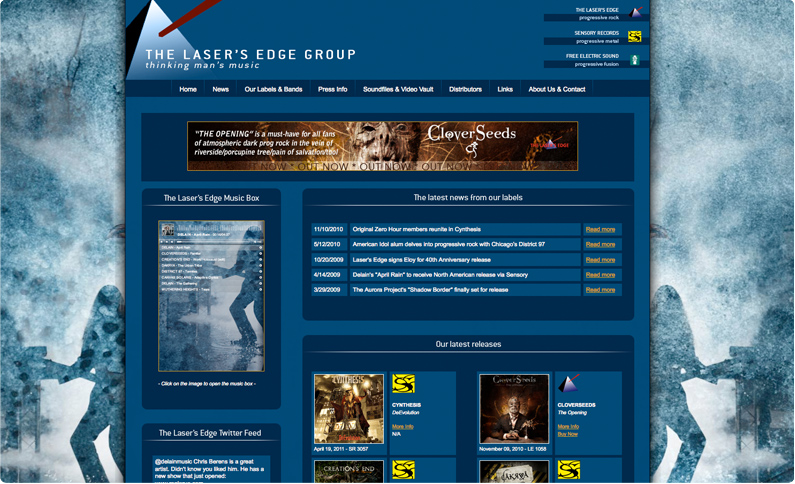Viewport: 795px width, 484px height.
Task: Click Sensory logo beside Cynthesis release
Action: pyautogui.click(x=404, y=384)
